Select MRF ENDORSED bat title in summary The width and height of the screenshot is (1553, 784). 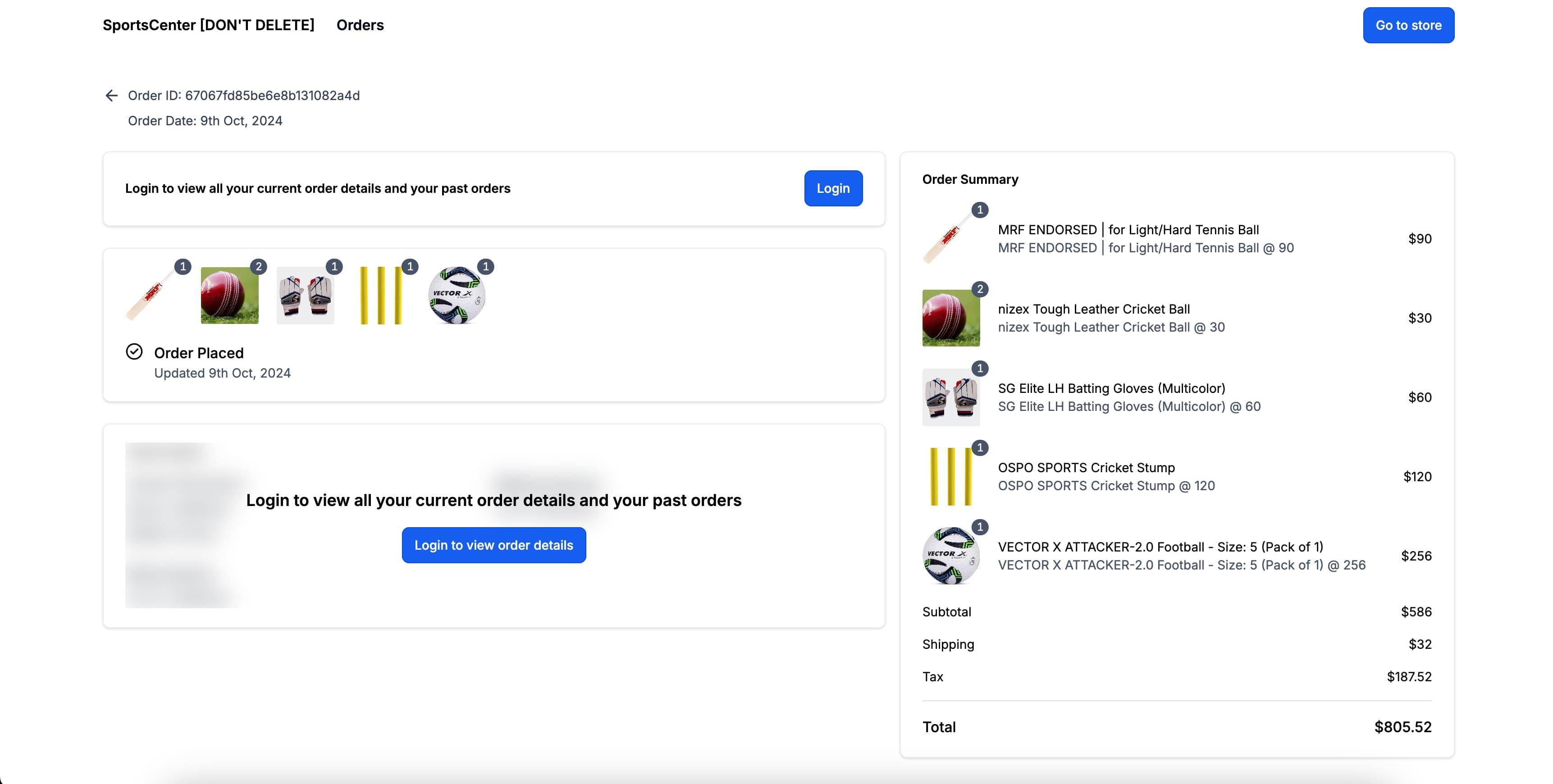[1128, 230]
